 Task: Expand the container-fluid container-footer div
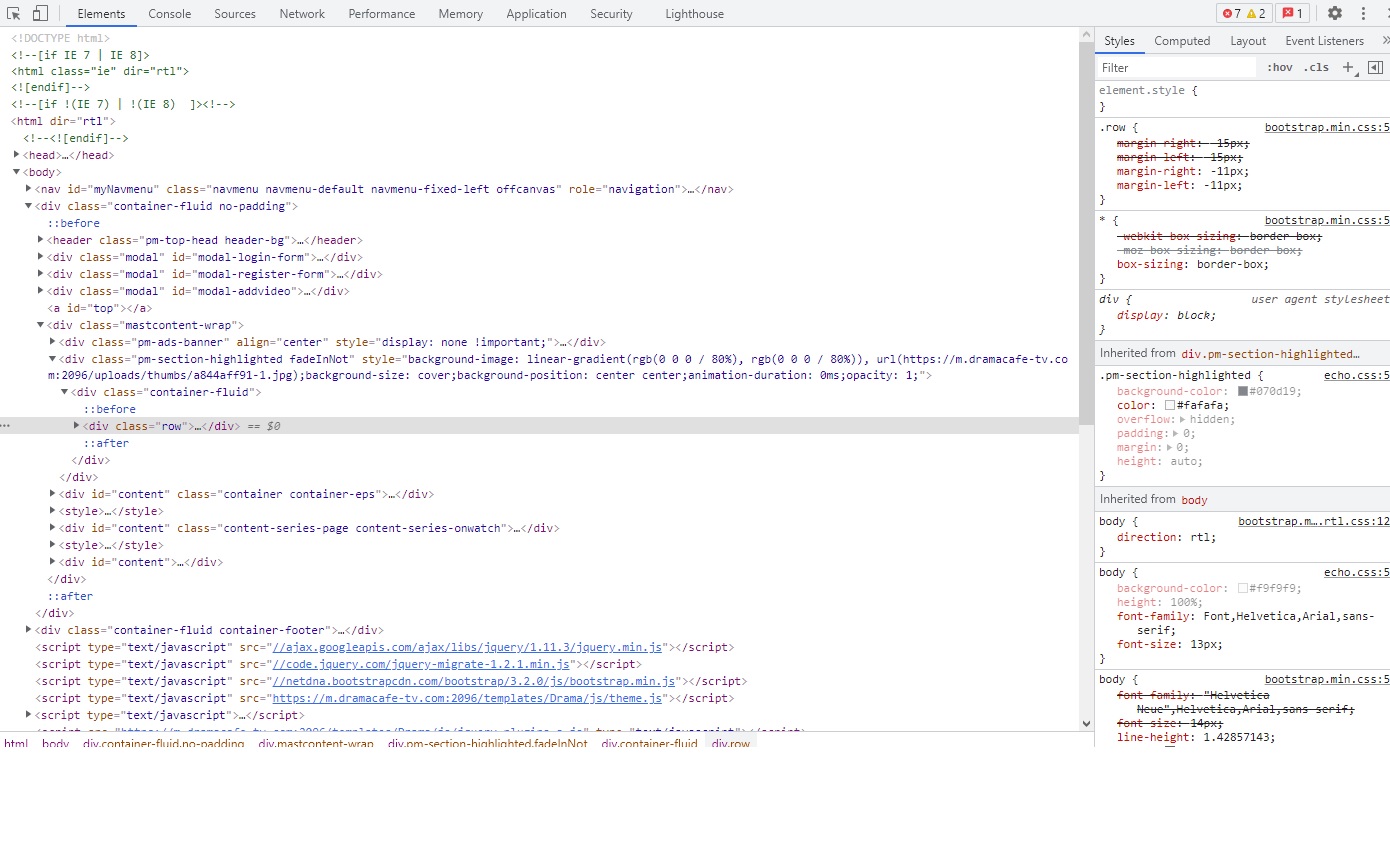point(29,630)
